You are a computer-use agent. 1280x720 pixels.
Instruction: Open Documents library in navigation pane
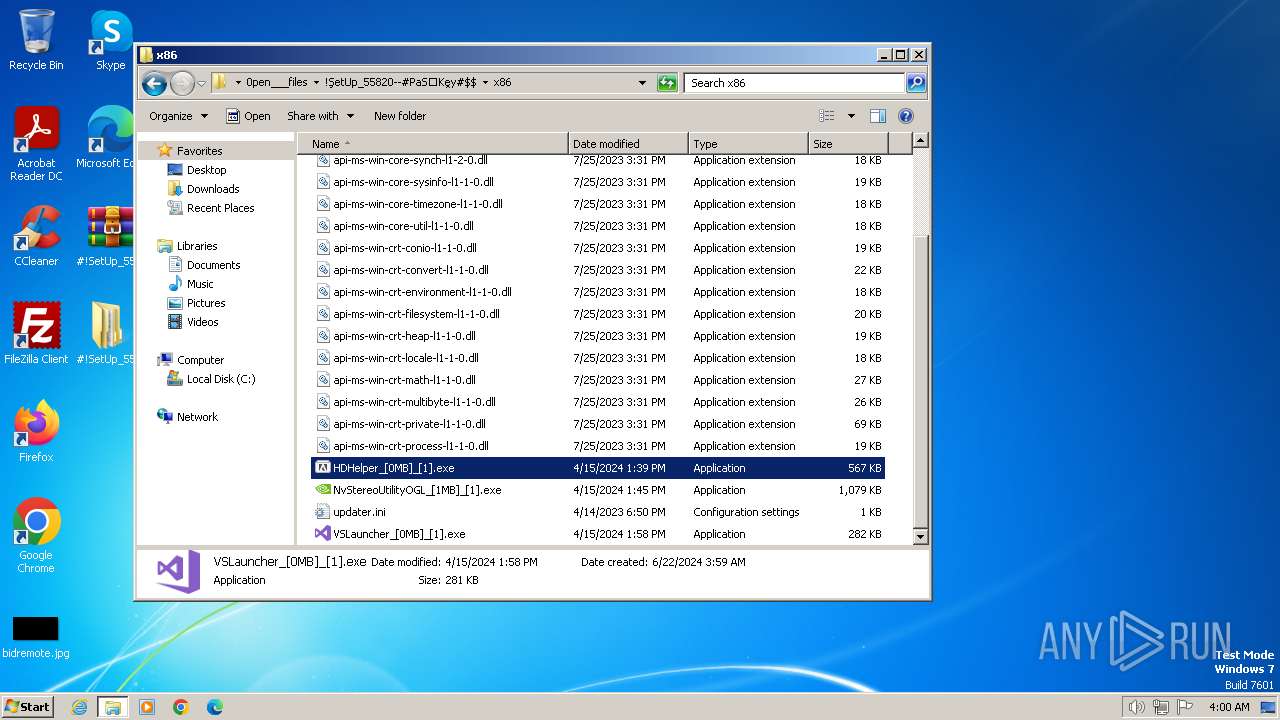213,265
